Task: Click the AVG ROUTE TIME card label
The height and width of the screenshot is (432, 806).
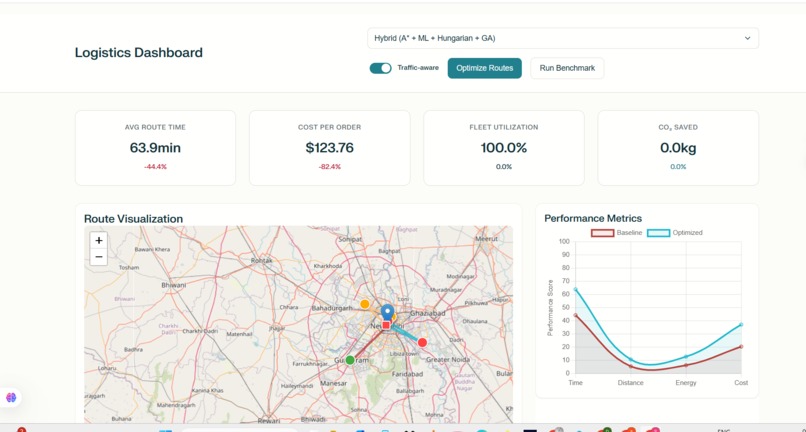Action: pos(155,127)
